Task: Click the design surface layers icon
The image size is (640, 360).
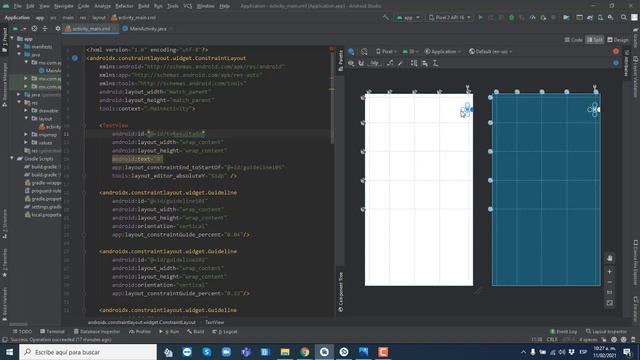Action: [351, 51]
